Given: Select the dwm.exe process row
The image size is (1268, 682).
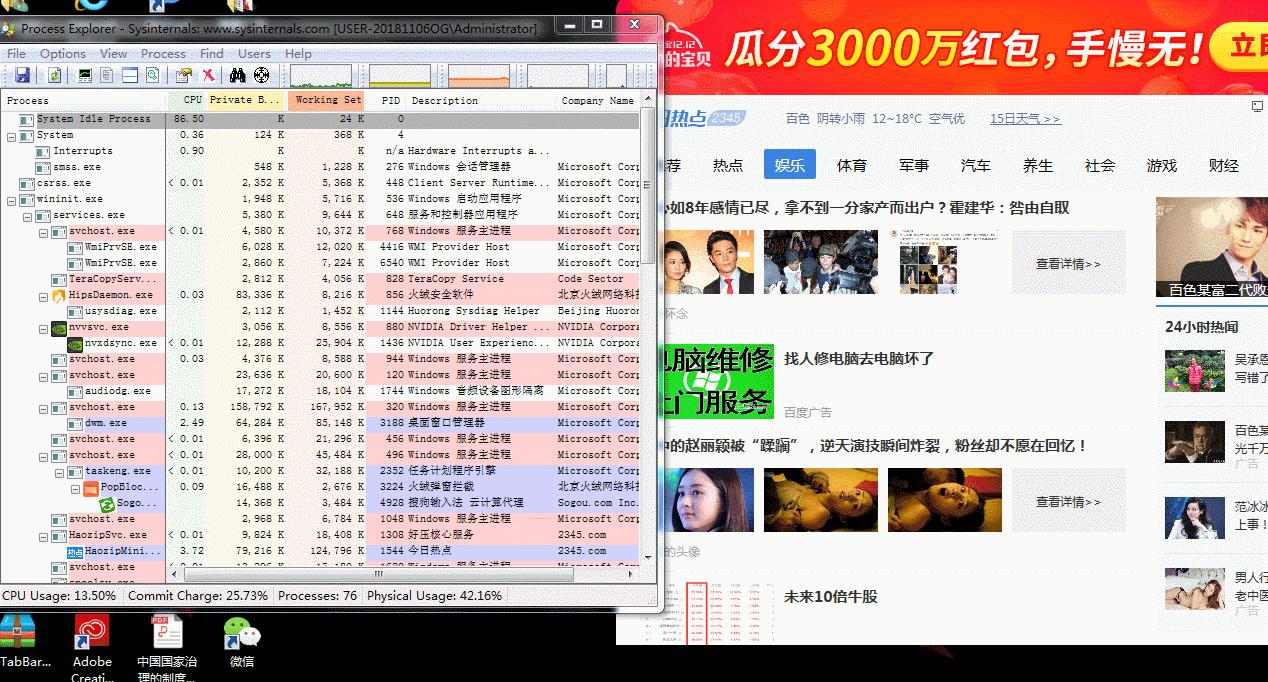Looking at the screenshot, I should click(x=320, y=423).
